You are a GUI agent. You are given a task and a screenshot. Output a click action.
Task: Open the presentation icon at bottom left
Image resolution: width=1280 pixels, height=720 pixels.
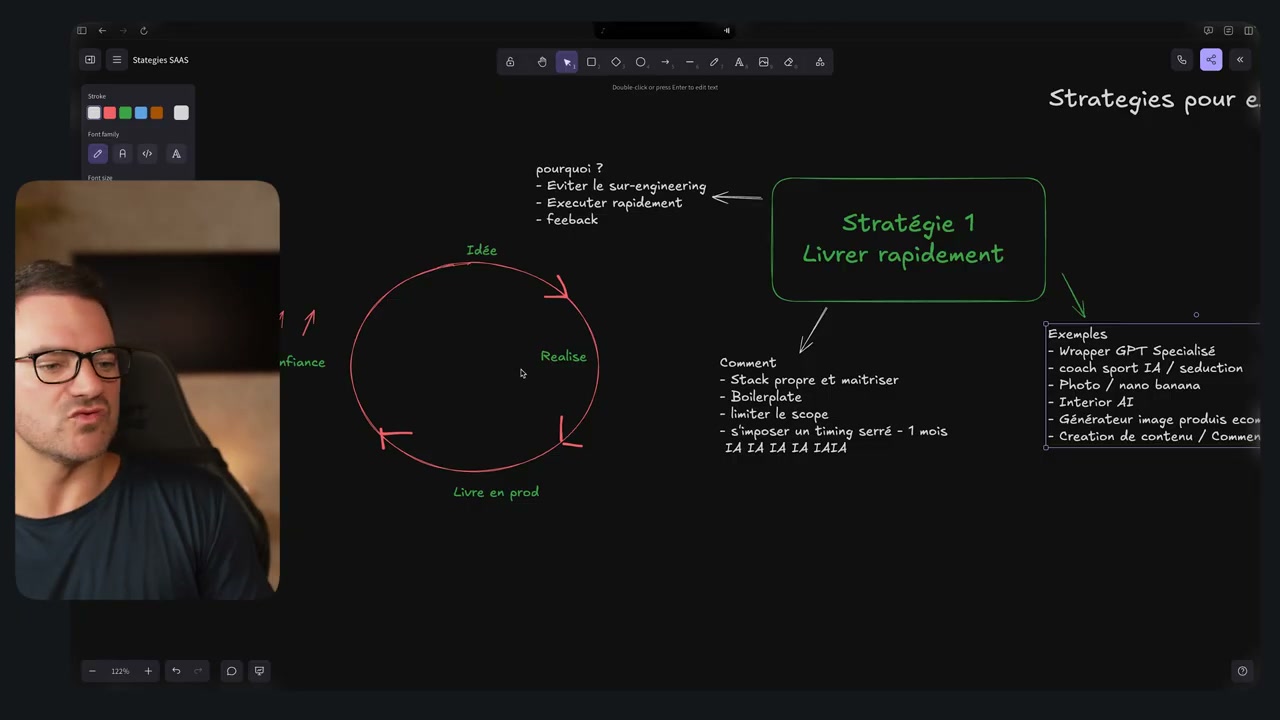tap(259, 671)
